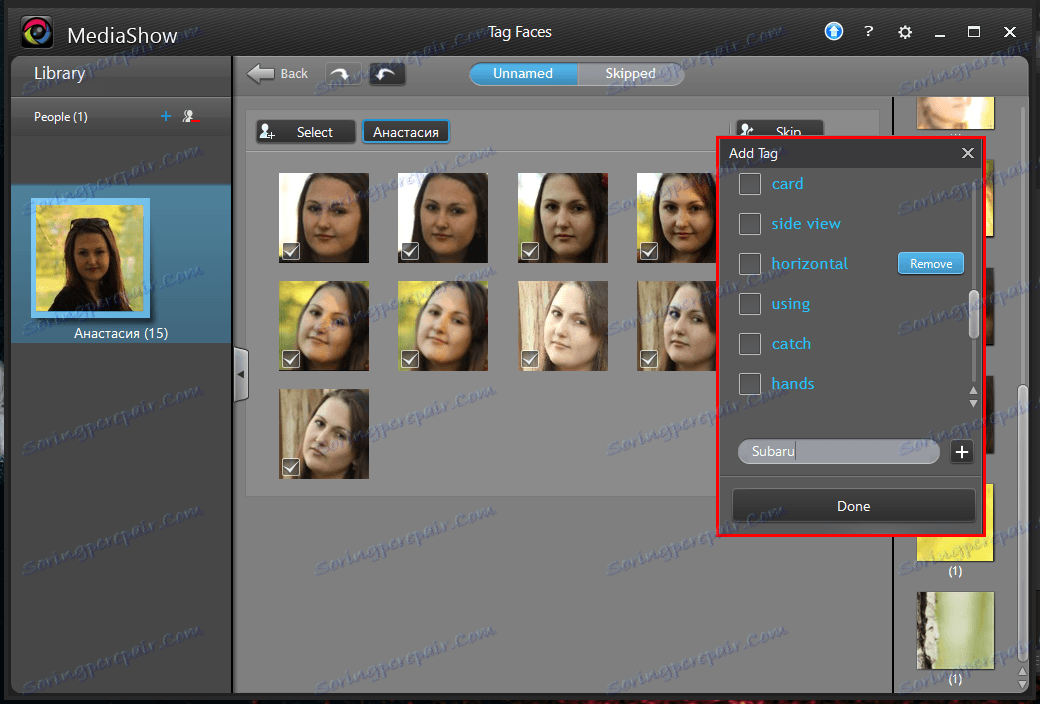Maximize the MediaShow window
Image resolution: width=1040 pixels, height=704 pixels.
[974, 32]
